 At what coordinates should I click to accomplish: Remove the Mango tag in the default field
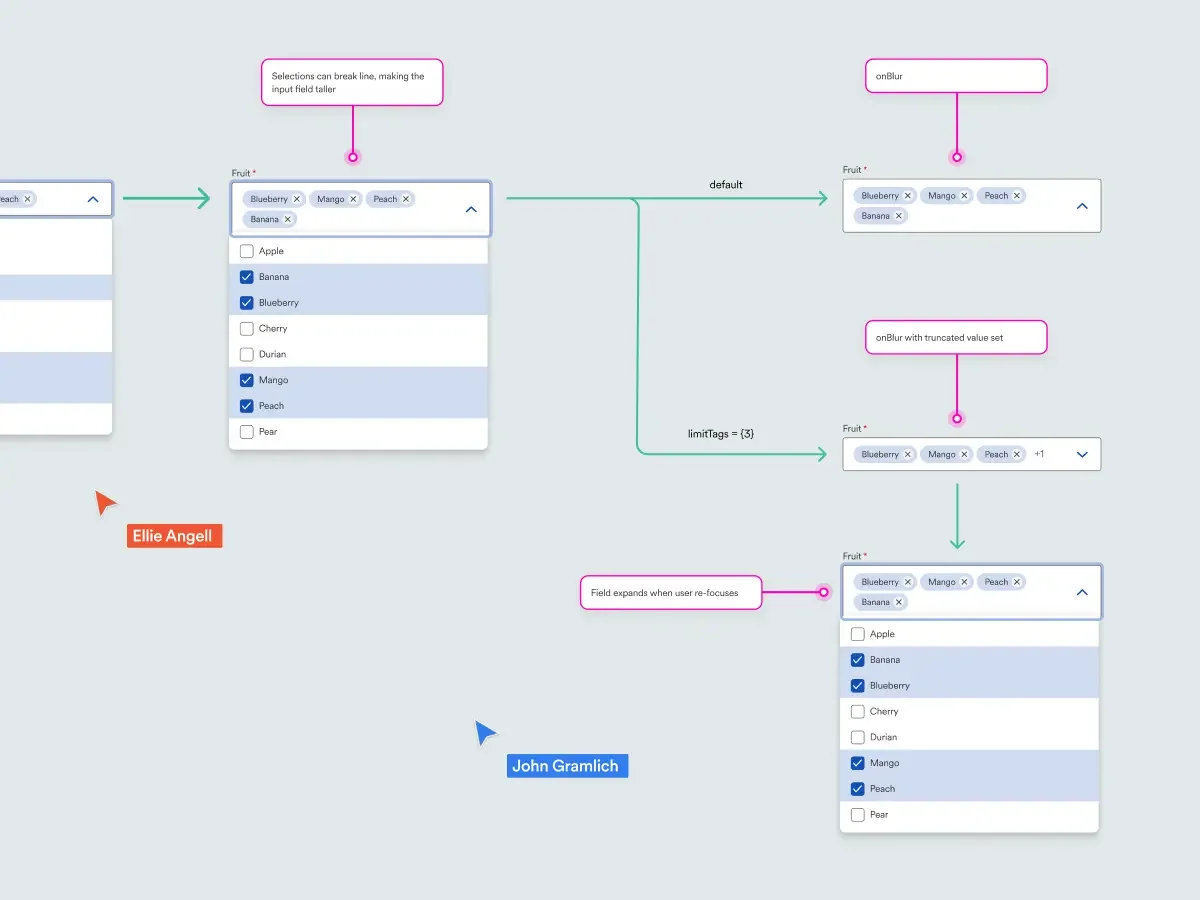[966, 195]
